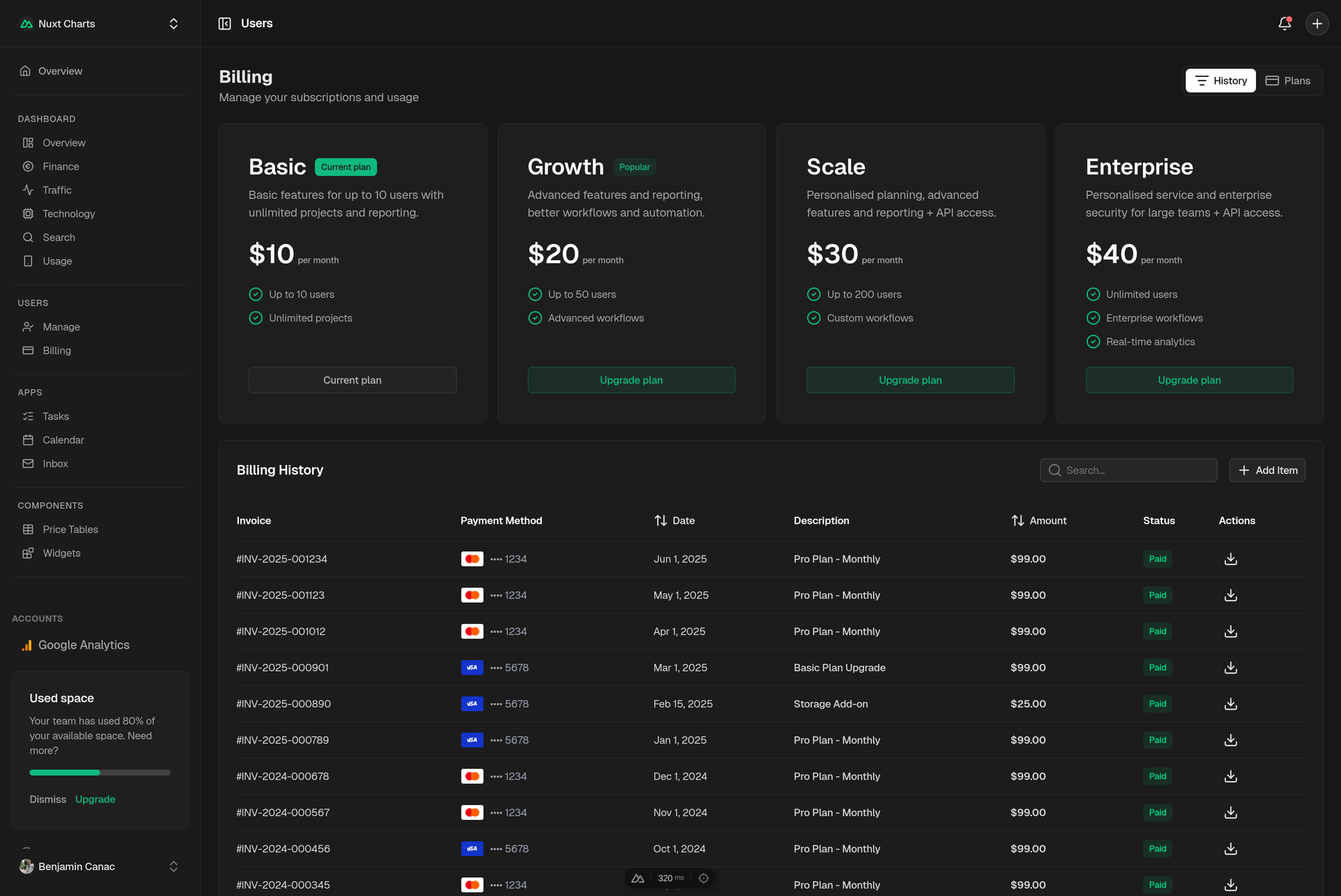Click the used space progress bar
Viewport: 1341px width, 896px height.
click(x=100, y=773)
